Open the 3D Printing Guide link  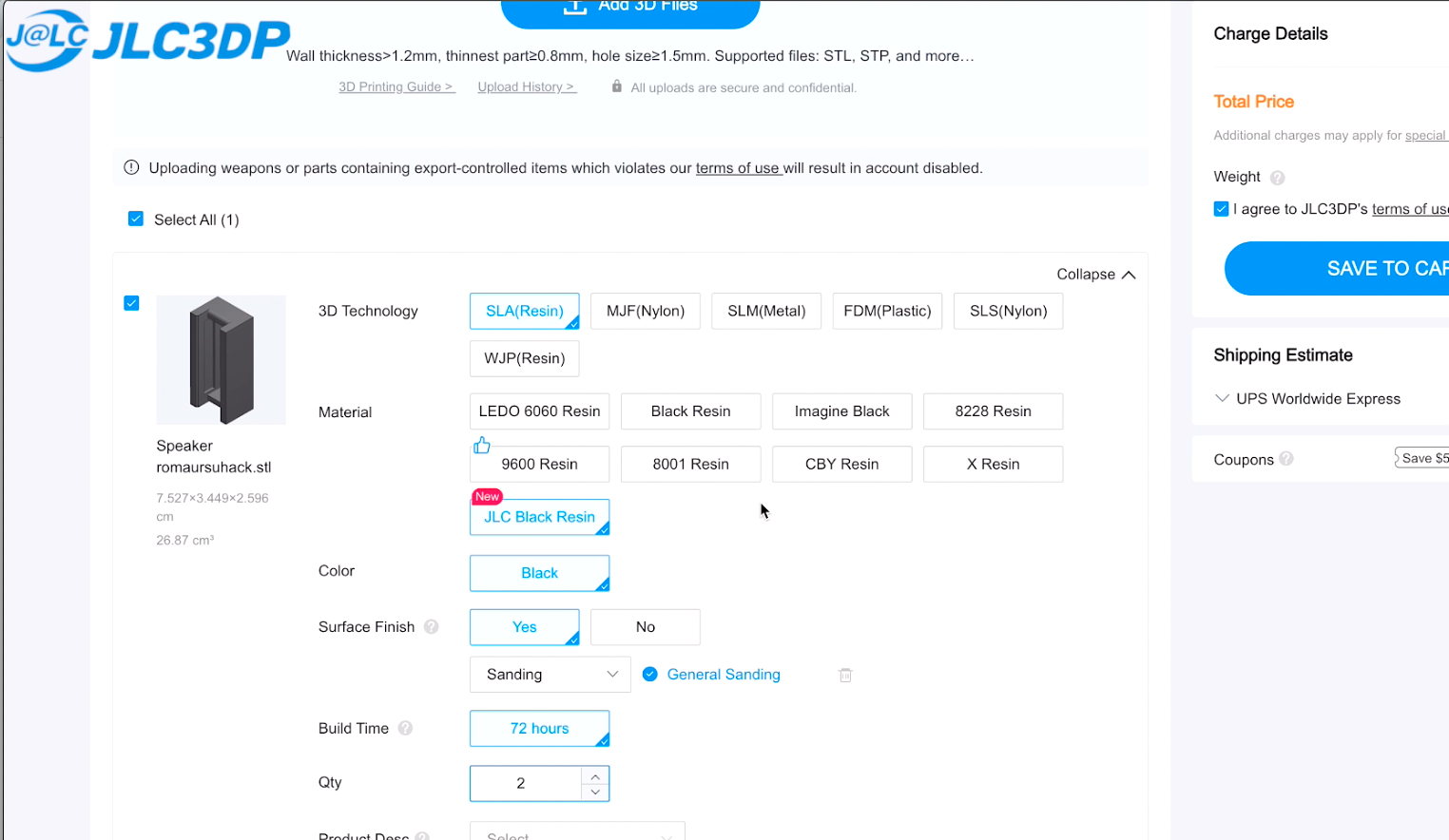396,87
